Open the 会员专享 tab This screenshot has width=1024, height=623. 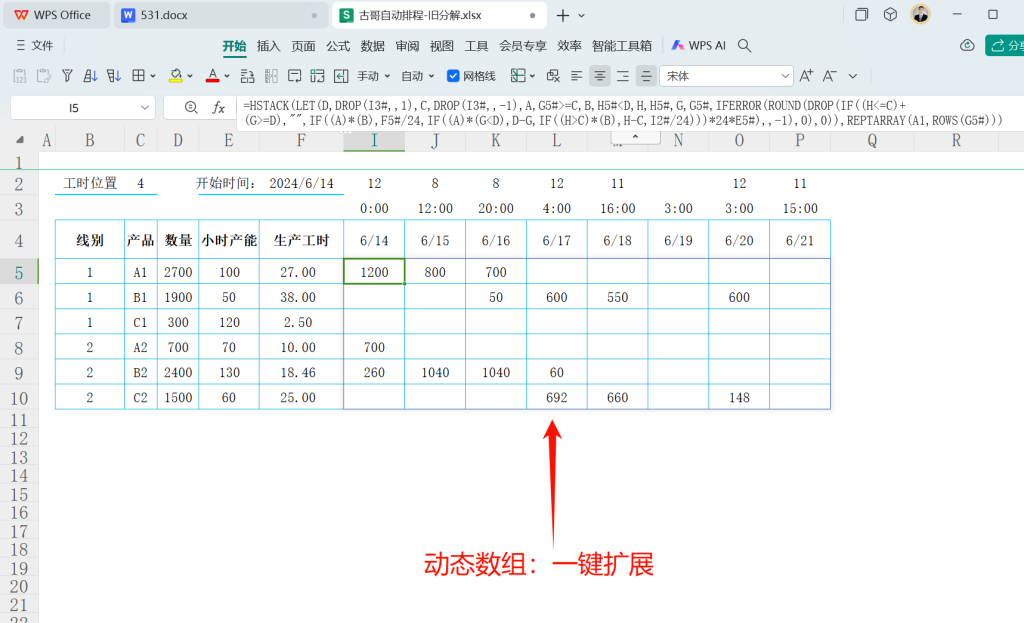click(x=522, y=46)
